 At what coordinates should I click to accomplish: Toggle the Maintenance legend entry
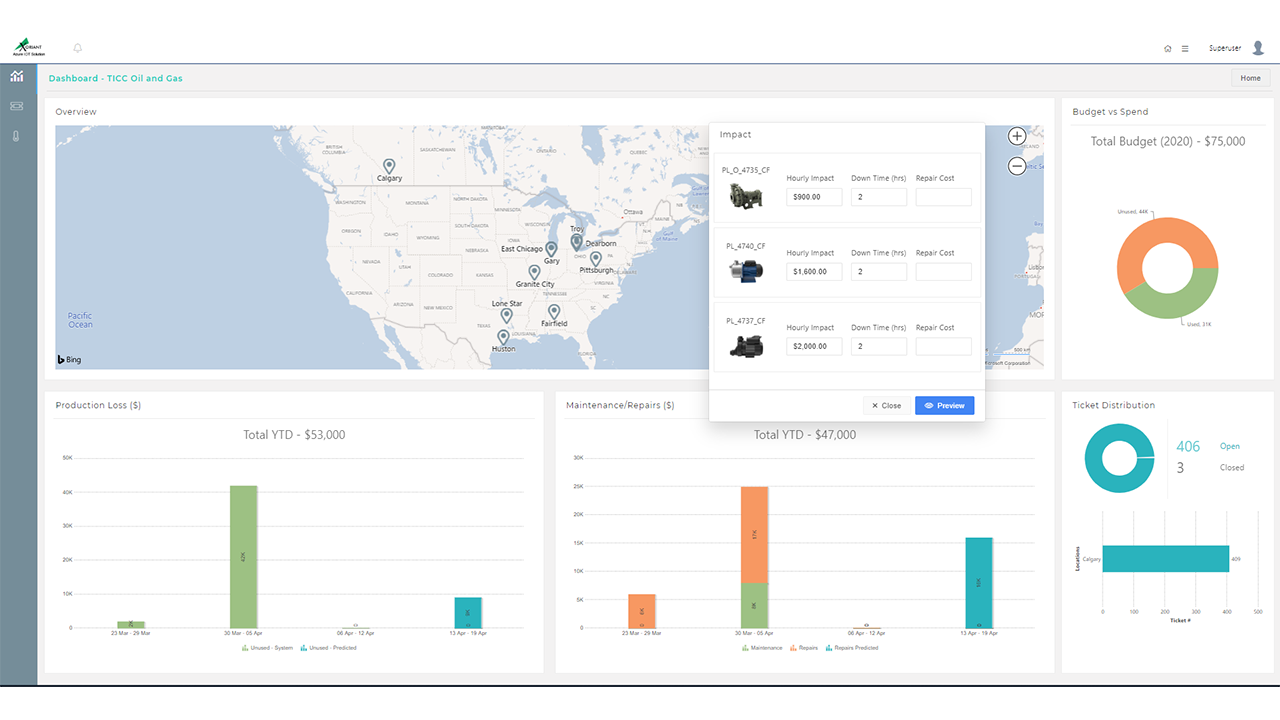[762, 648]
